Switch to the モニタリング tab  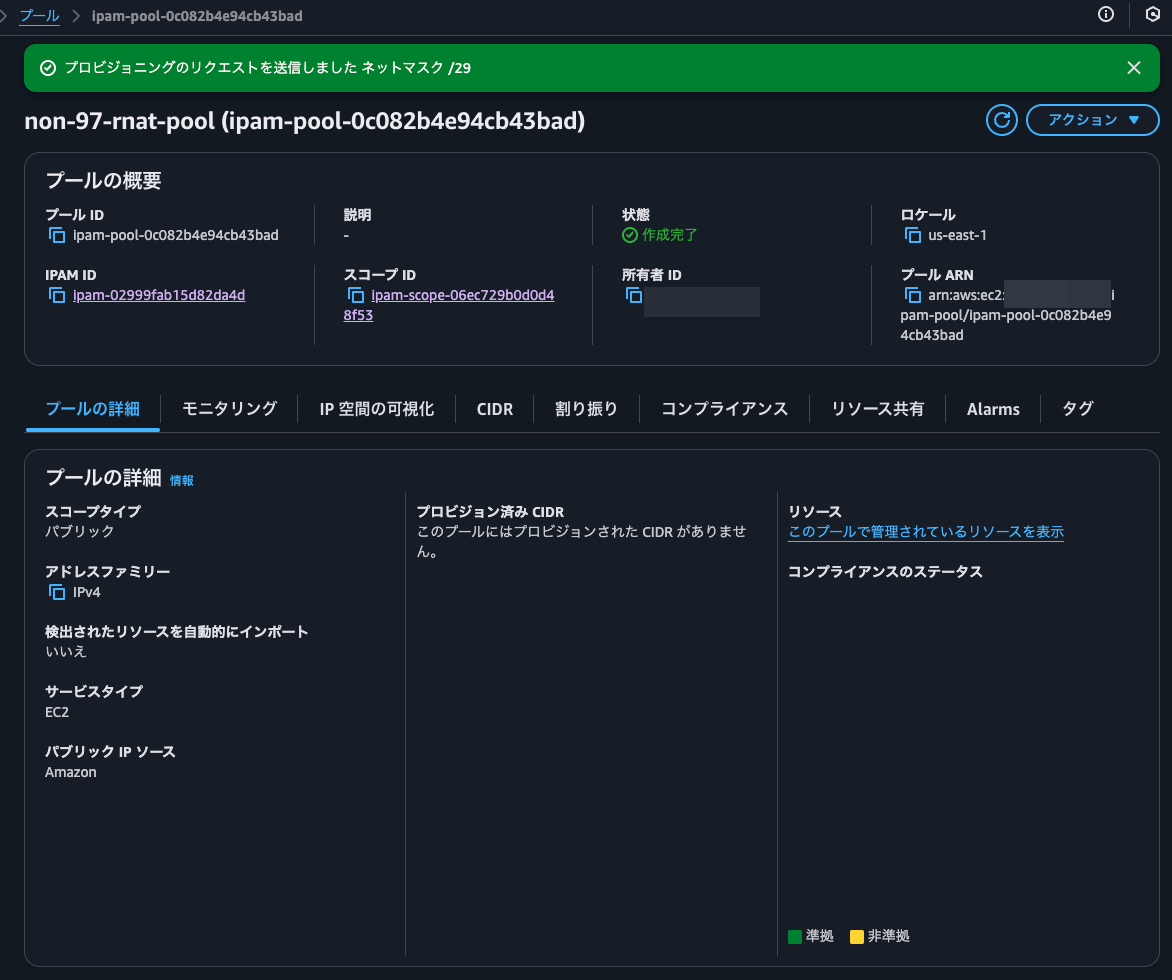tap(228, 408)
